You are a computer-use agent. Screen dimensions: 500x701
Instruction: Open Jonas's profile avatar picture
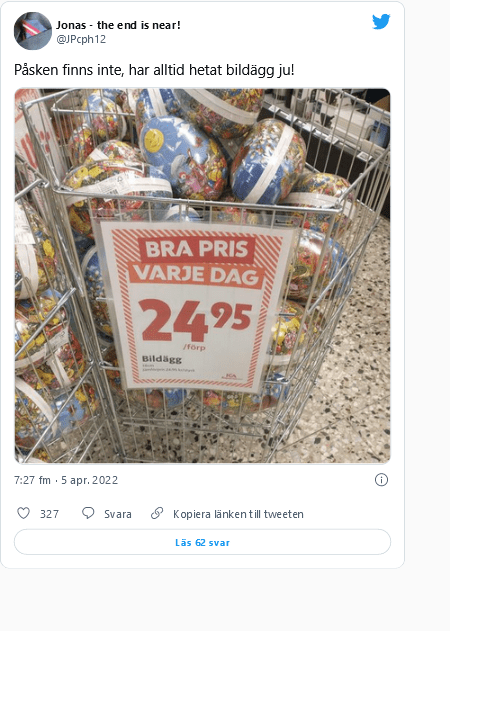pyautogui.click(x=33, y=31)
